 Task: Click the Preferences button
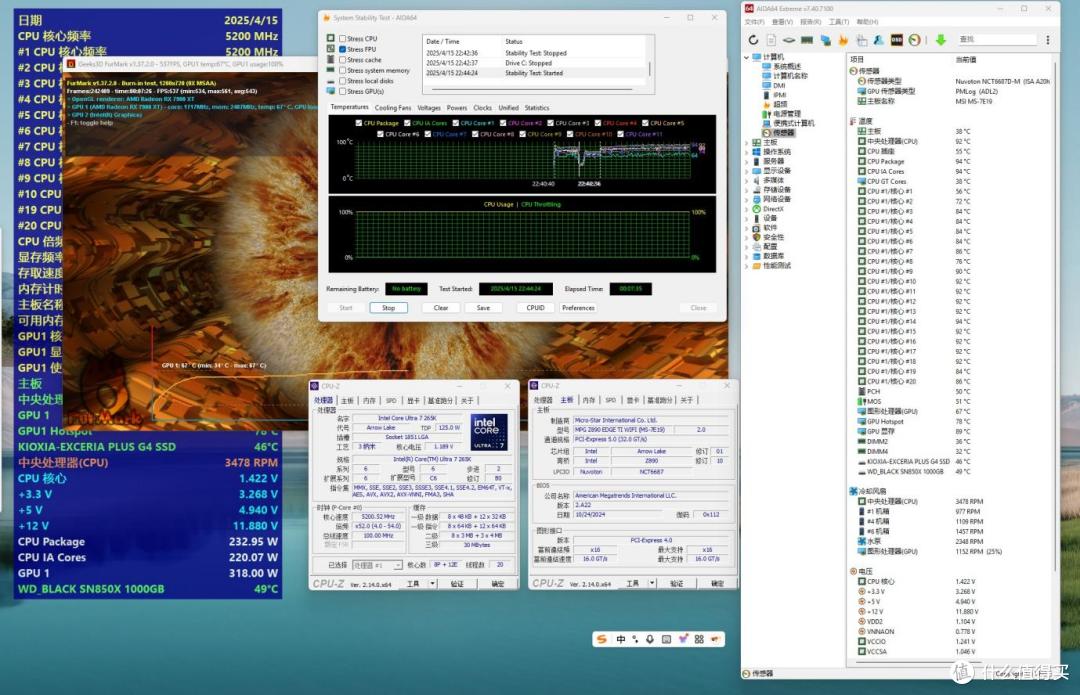click(x=578, y=308)
